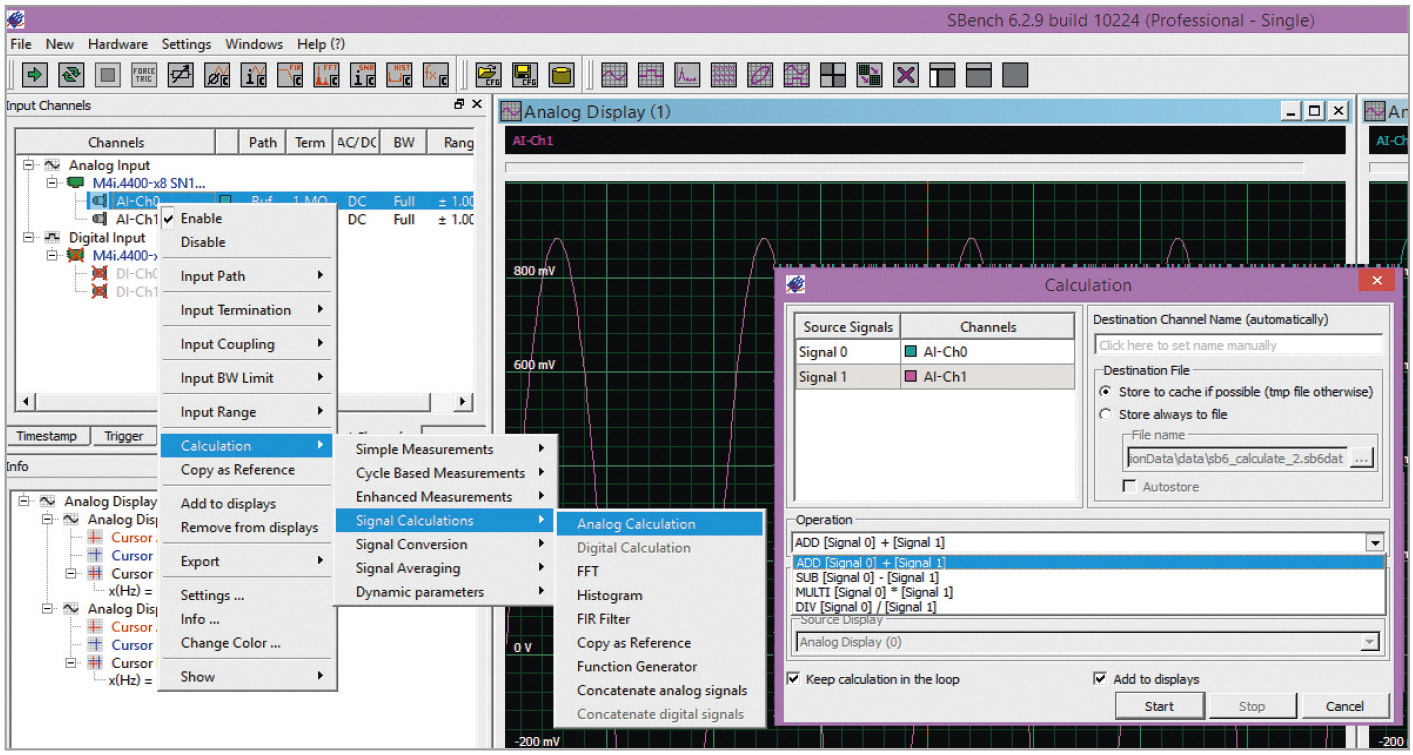1413x755 pixels.
Task: Click the four-pane tile windows icon
Action: point(832,74)
